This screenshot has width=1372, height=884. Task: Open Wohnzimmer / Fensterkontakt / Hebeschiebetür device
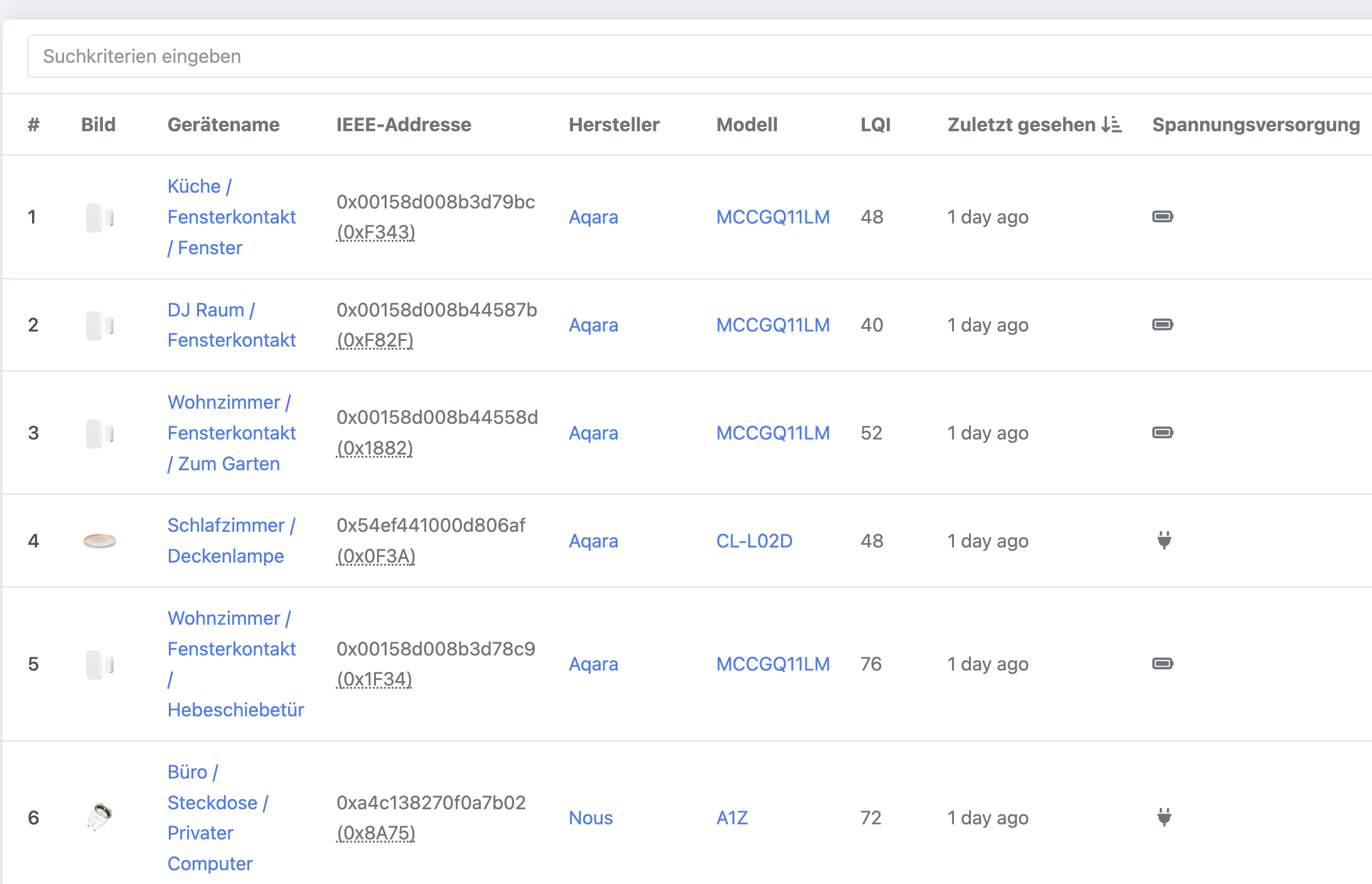[x=235, y=664]
